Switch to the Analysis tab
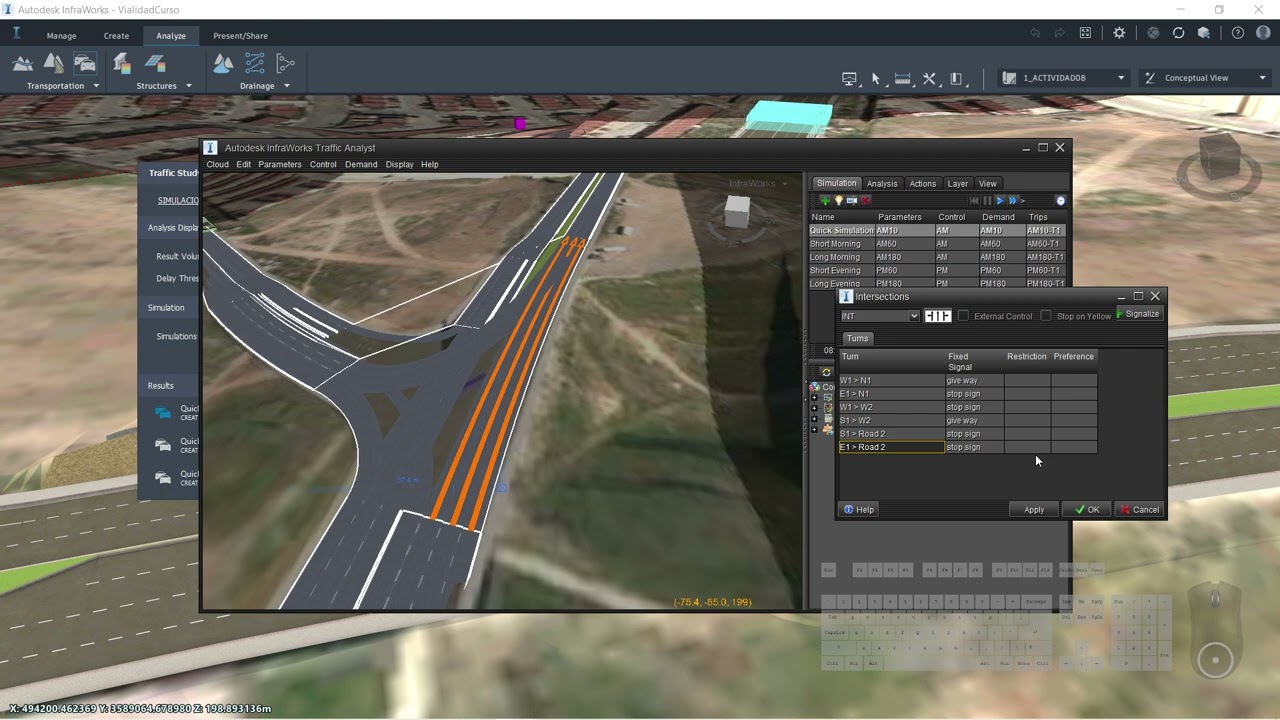Viewport: 1280px width, 720px height. click(882, 184)
